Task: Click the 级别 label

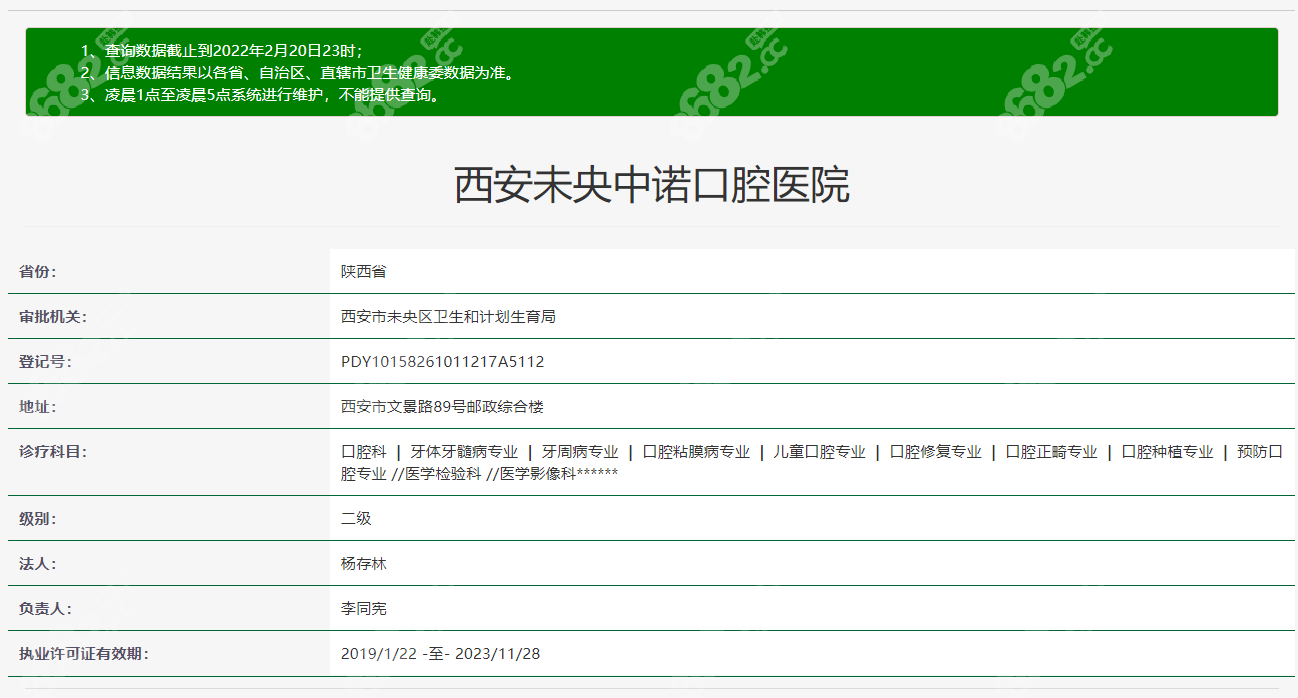Action: [38, 518]
